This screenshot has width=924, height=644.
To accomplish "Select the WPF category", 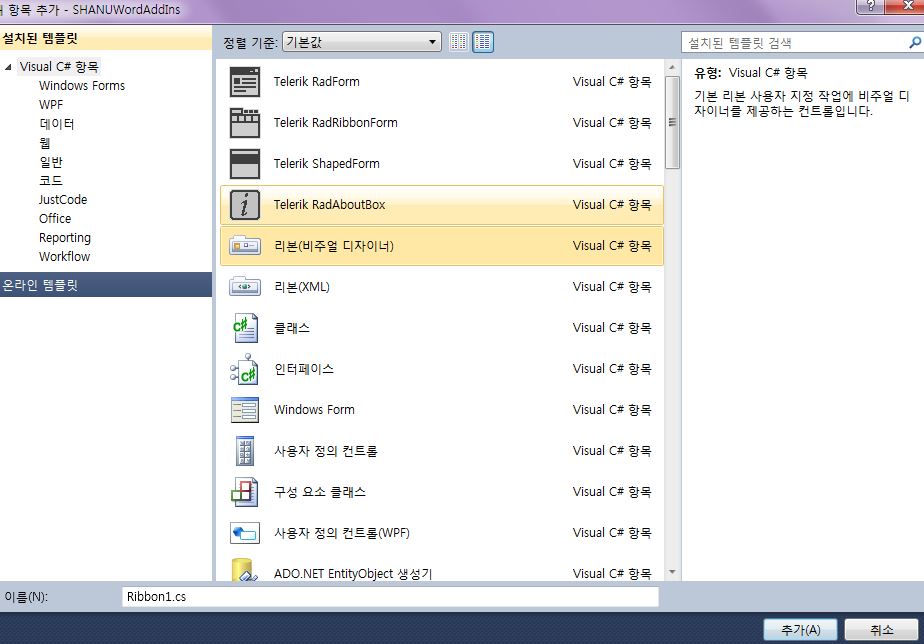I will 51,104.
